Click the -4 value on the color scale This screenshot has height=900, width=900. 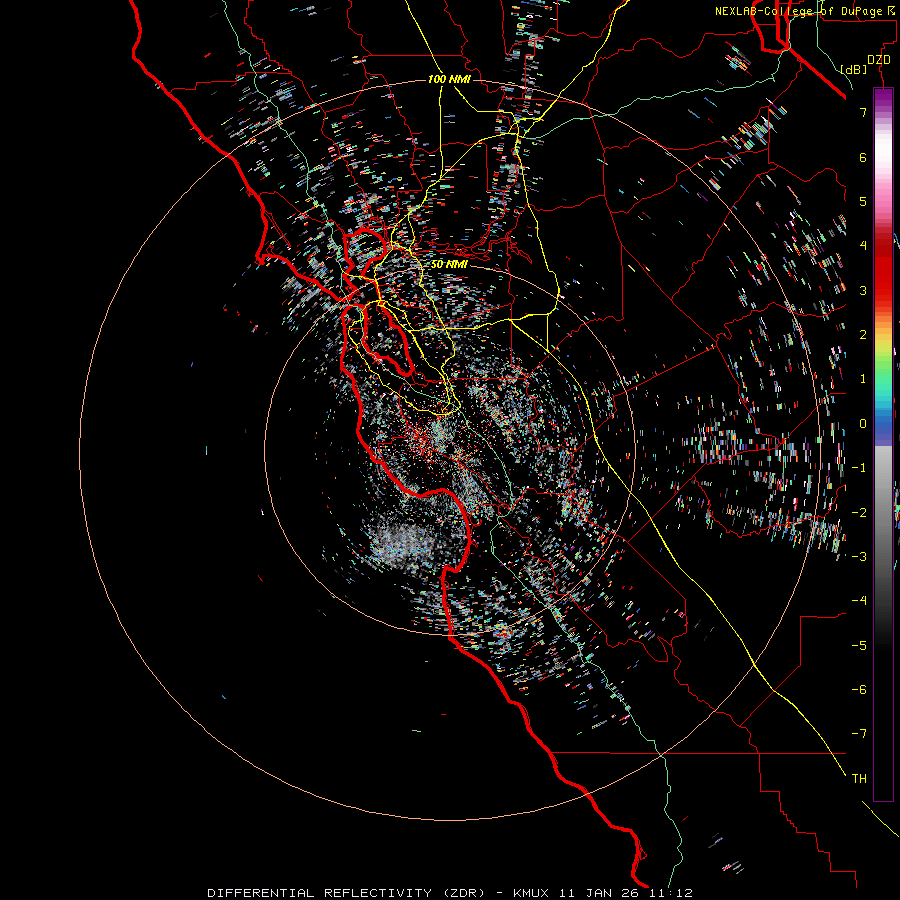[859, 600]
